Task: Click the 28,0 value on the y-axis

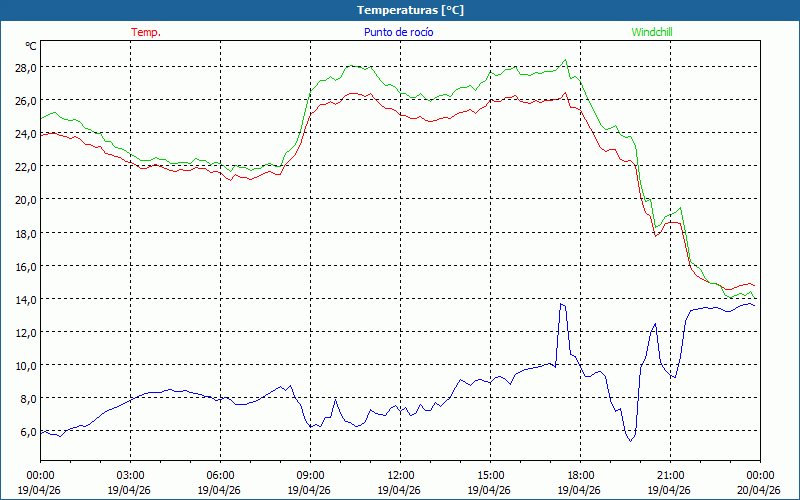Action: pyautogui.click(x=24, y=67)
